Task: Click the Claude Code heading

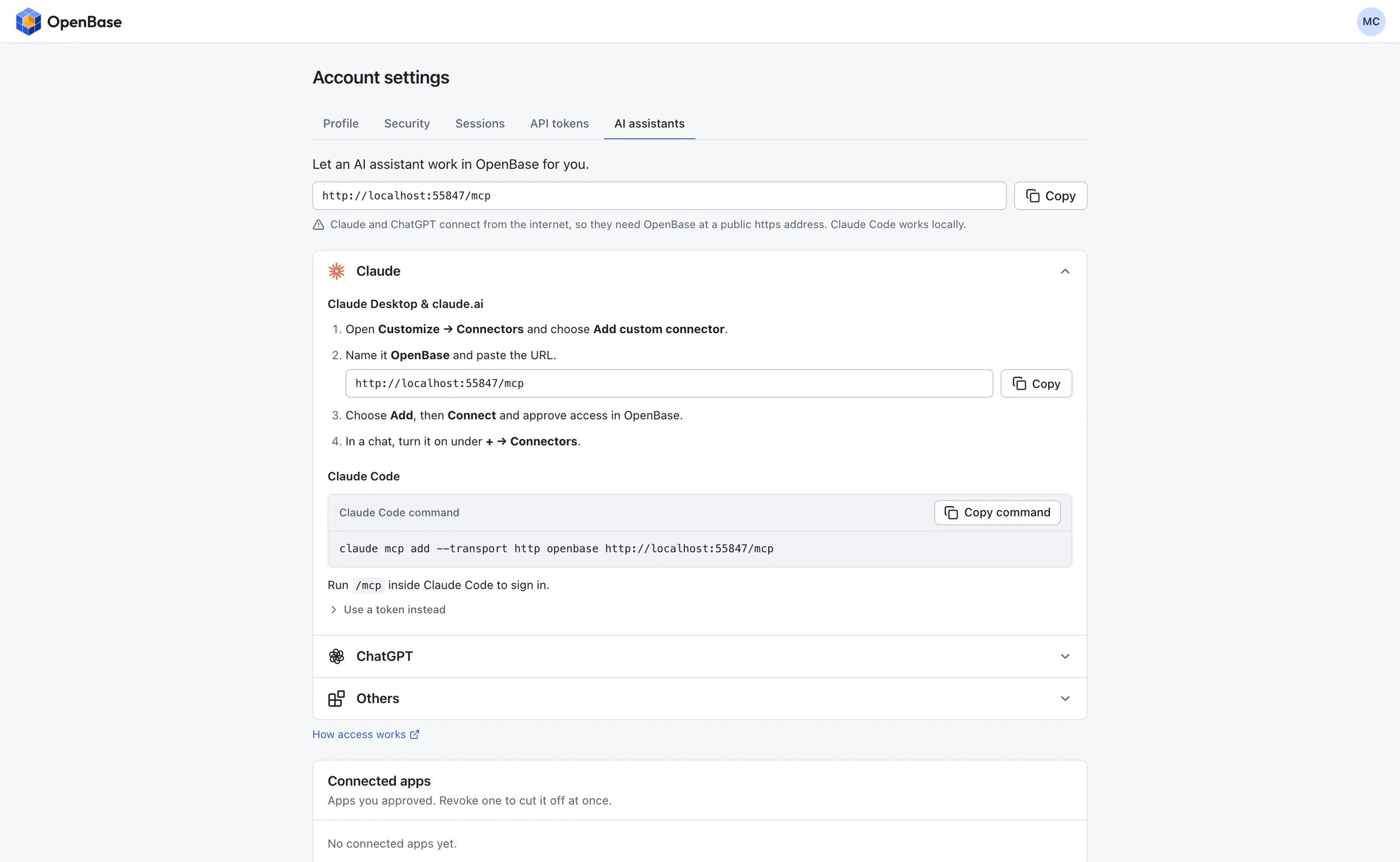Action: 364,477
